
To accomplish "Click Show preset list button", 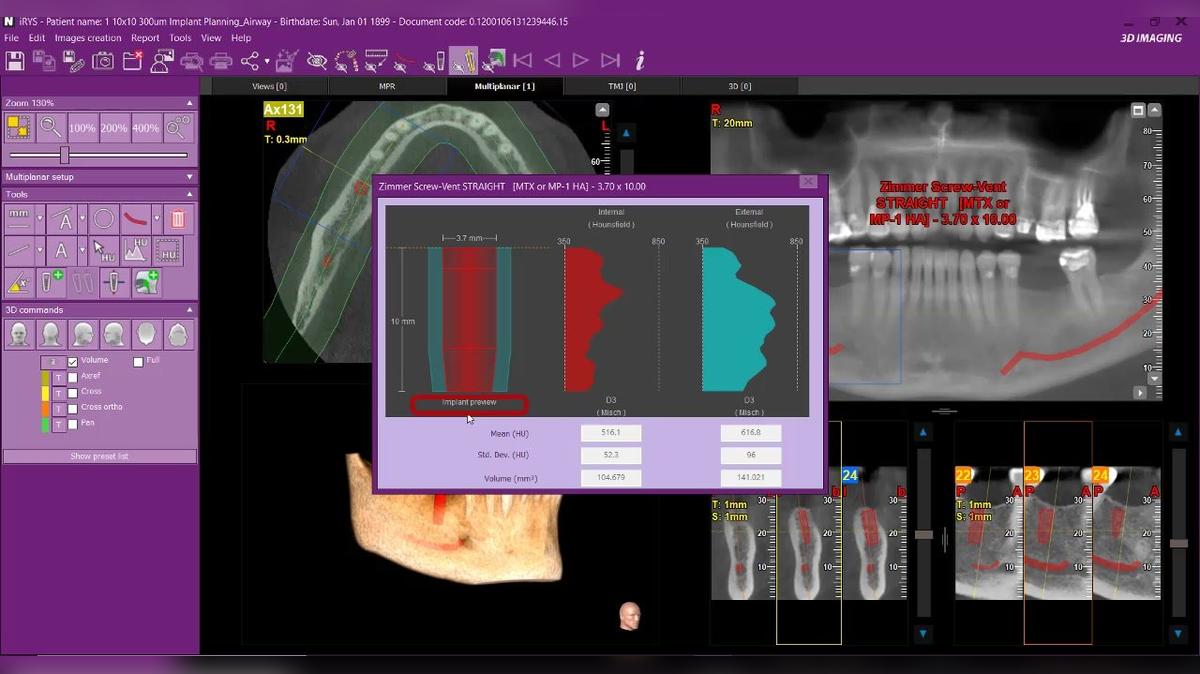I will 99,456.
